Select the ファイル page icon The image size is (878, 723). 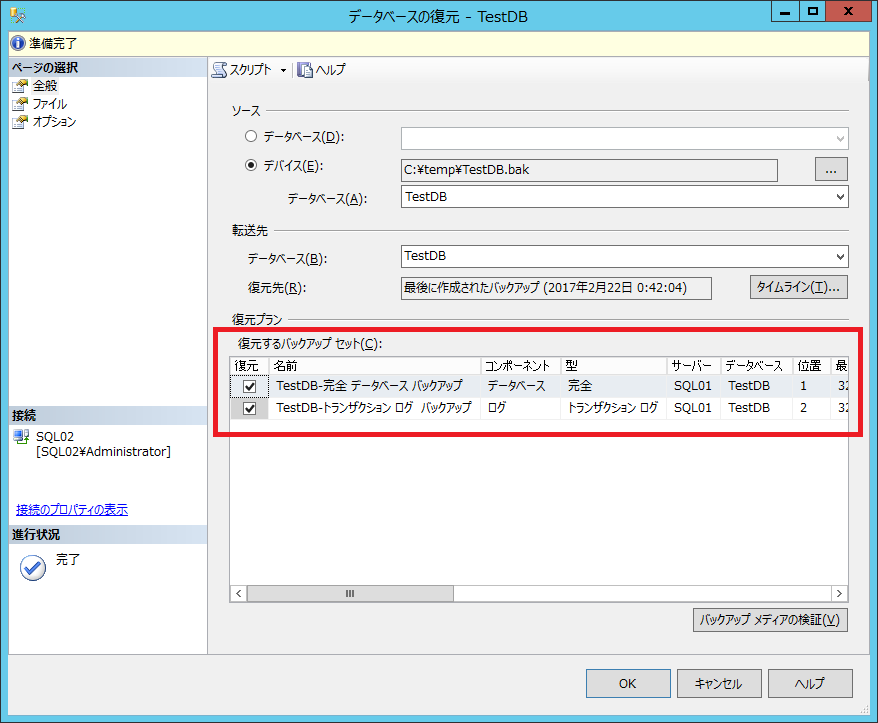pyautogui.click(x=20, y=104)
